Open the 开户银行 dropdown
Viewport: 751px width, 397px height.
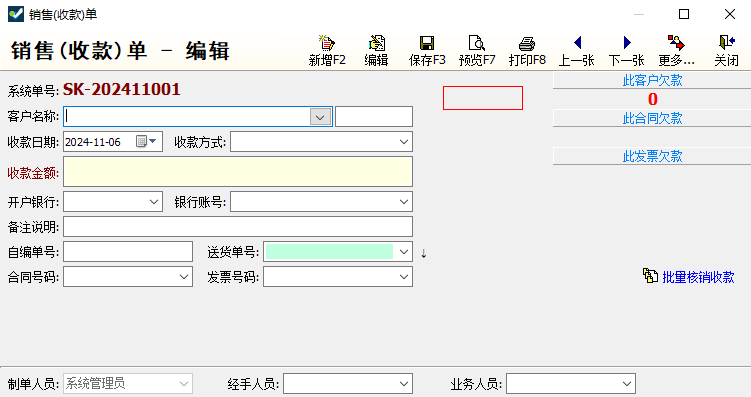(x=154, y=202)
